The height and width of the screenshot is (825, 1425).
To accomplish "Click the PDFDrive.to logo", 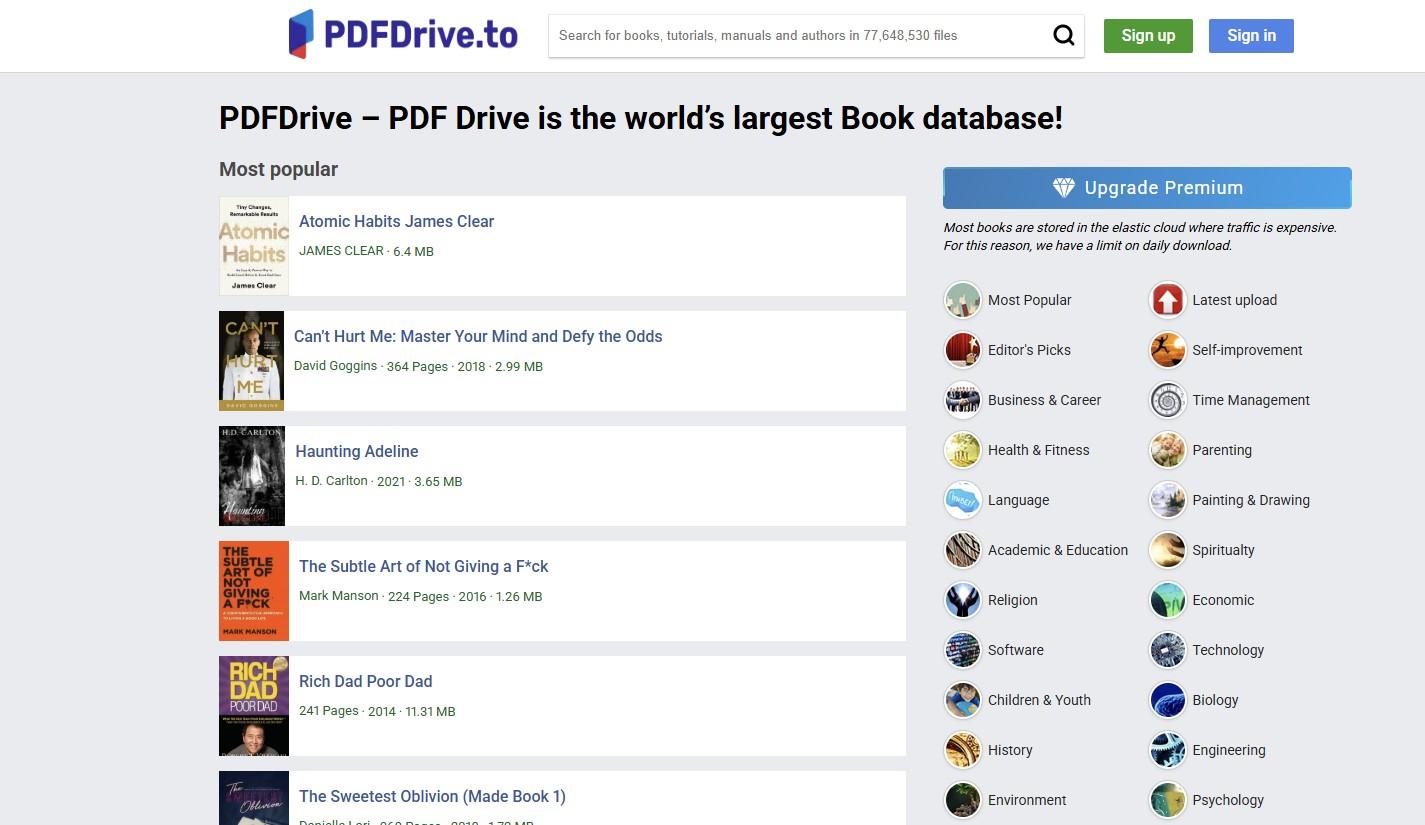I will [x=403, y=35].
